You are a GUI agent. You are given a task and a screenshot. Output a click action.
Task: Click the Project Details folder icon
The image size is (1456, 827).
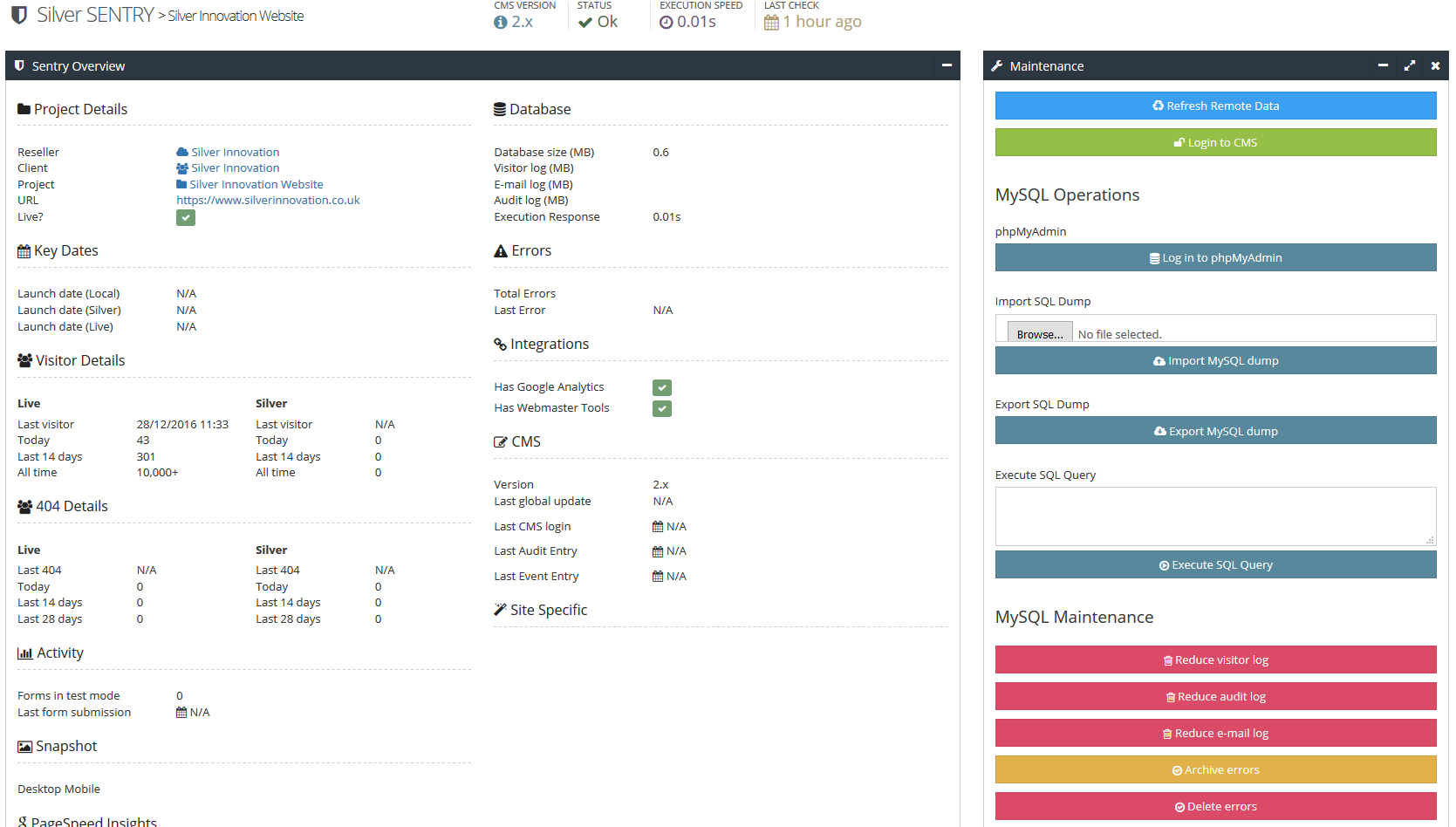[x=24, y=109]
